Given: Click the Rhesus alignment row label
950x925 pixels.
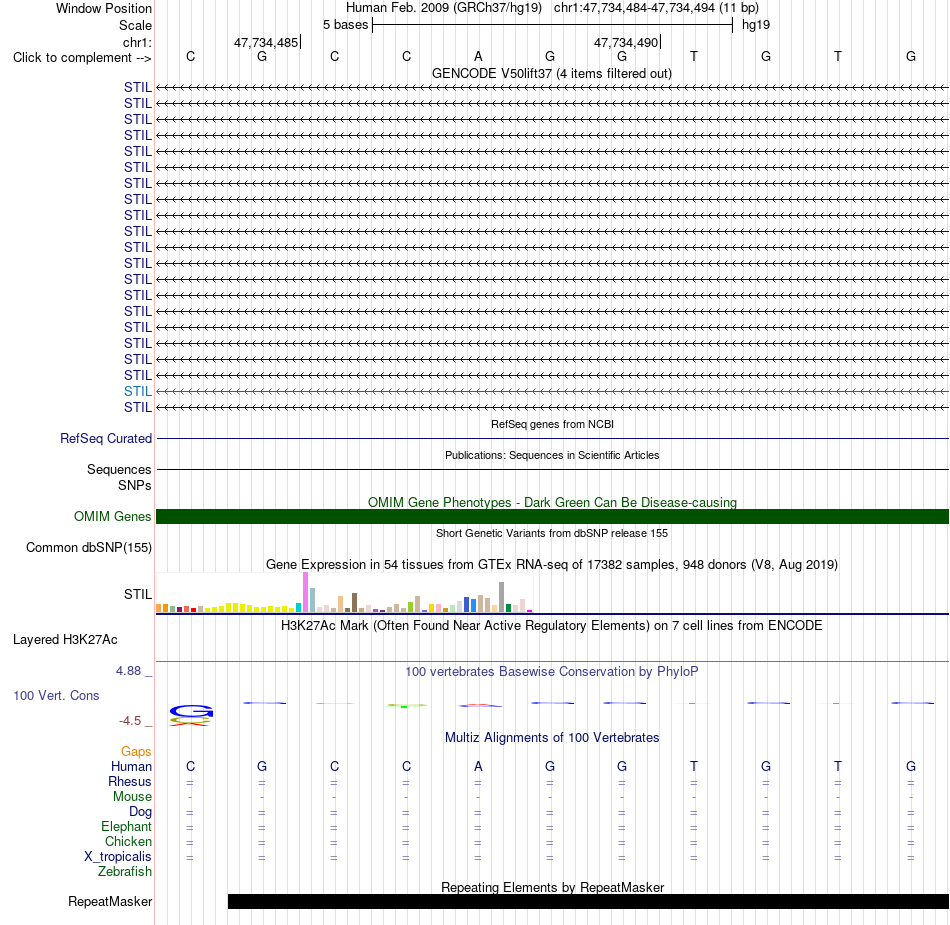Looking at the screenshot, I should (x=130, y=781).
